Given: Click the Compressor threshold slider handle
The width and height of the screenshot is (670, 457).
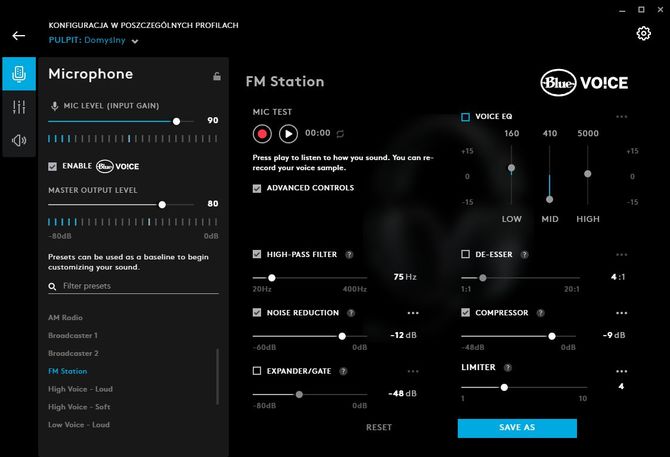Looking at the screenshot, I should coord(552,337).
